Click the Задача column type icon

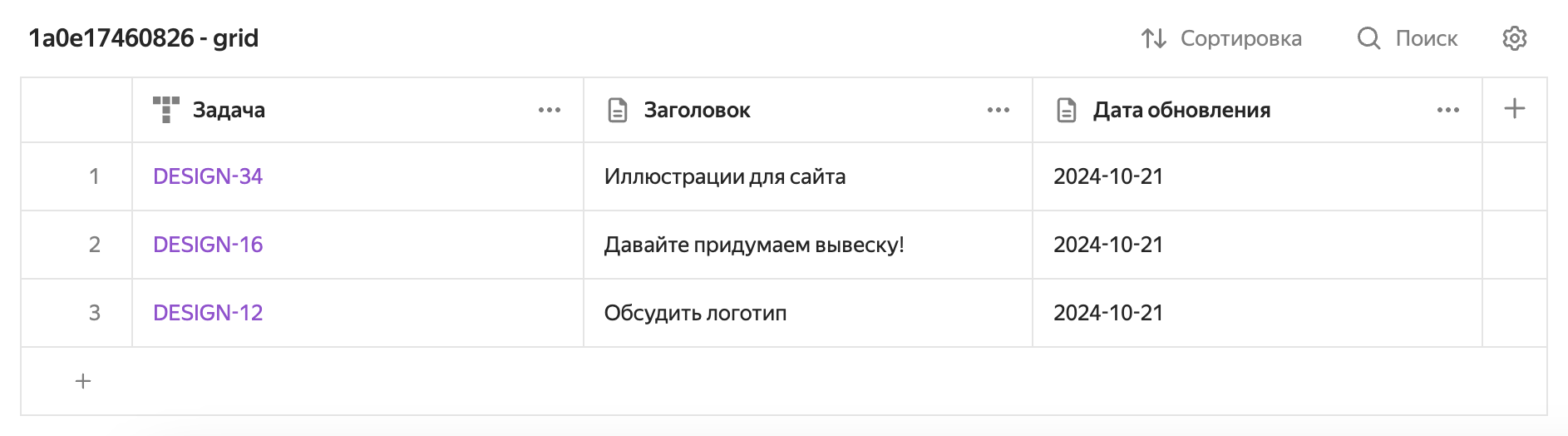[166, 110]
